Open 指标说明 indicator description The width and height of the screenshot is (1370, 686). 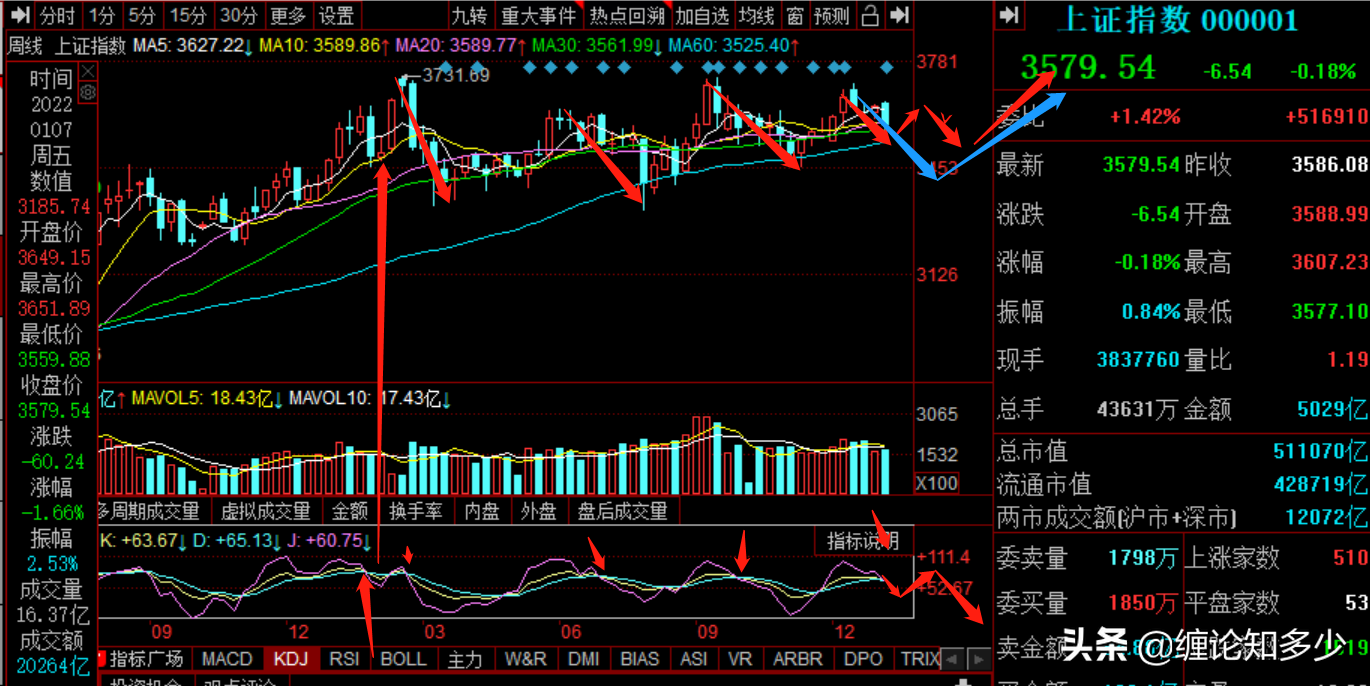click(x=864, y=541)
